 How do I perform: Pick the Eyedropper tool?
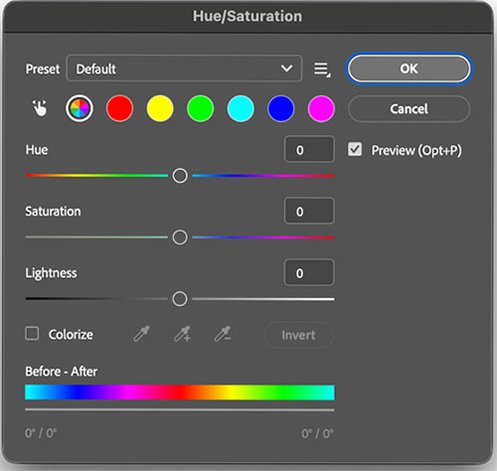click(x=142, y=334)
